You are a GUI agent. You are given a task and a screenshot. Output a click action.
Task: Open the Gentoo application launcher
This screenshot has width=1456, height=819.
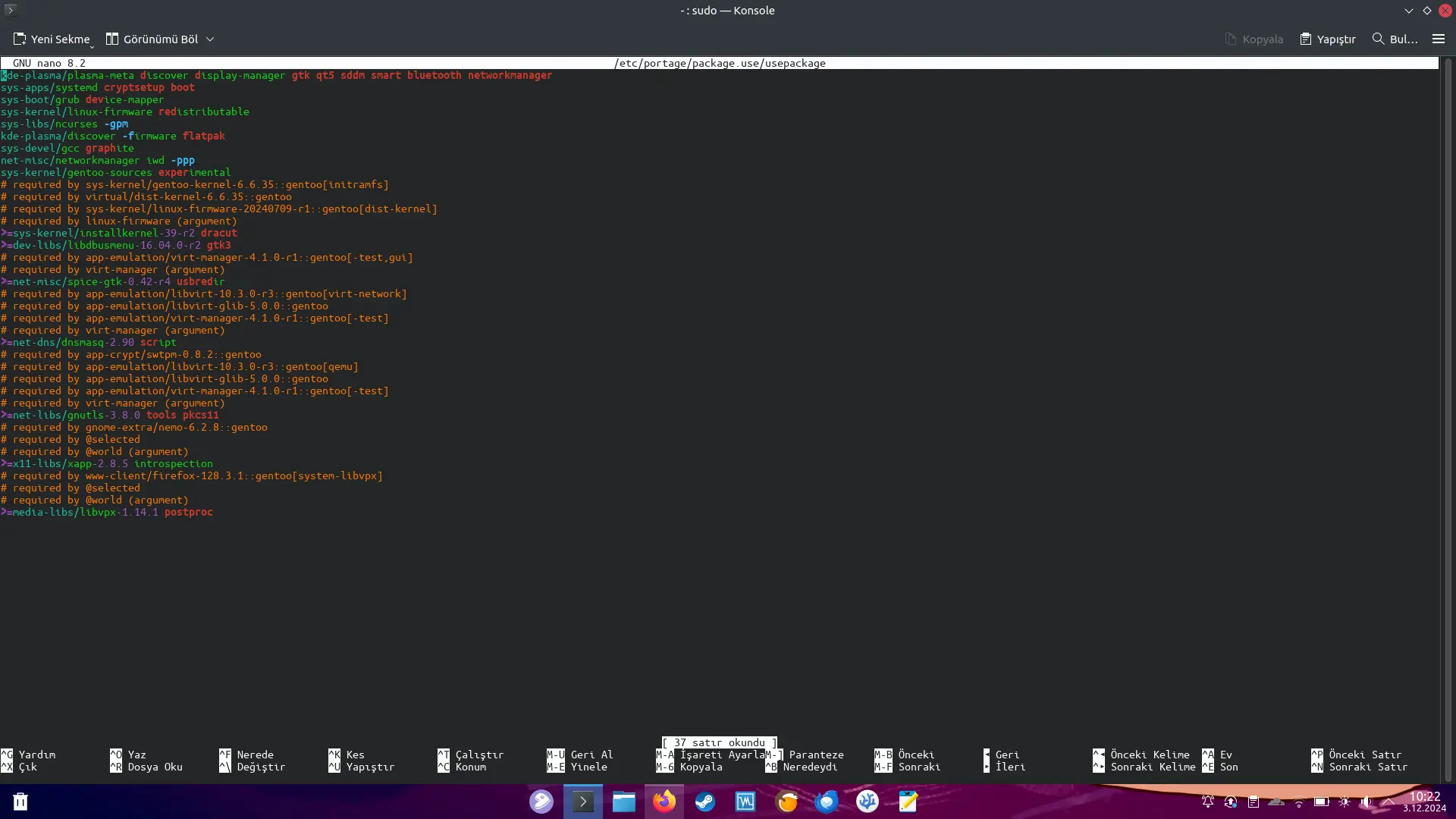coord(541,802)
